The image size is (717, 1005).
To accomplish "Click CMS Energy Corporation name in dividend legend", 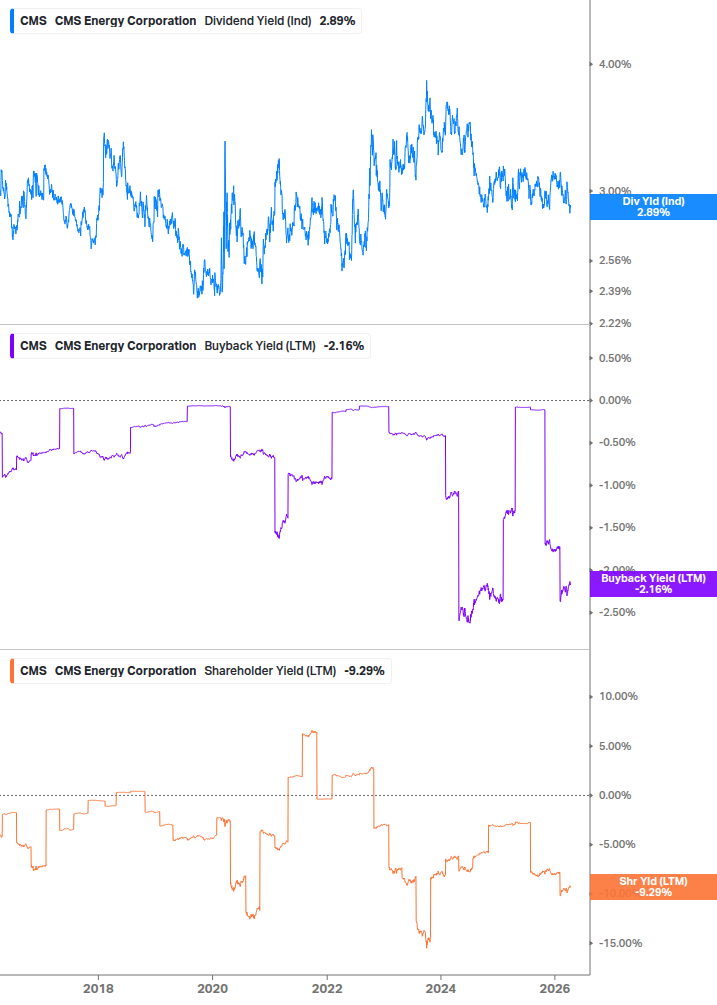I will 126,21.
